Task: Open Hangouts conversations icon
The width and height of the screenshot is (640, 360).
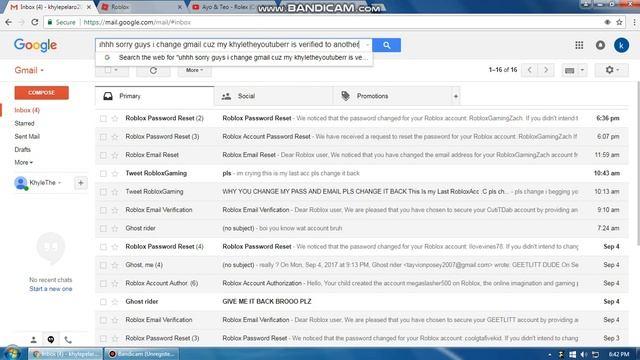Action: [51, 340]
